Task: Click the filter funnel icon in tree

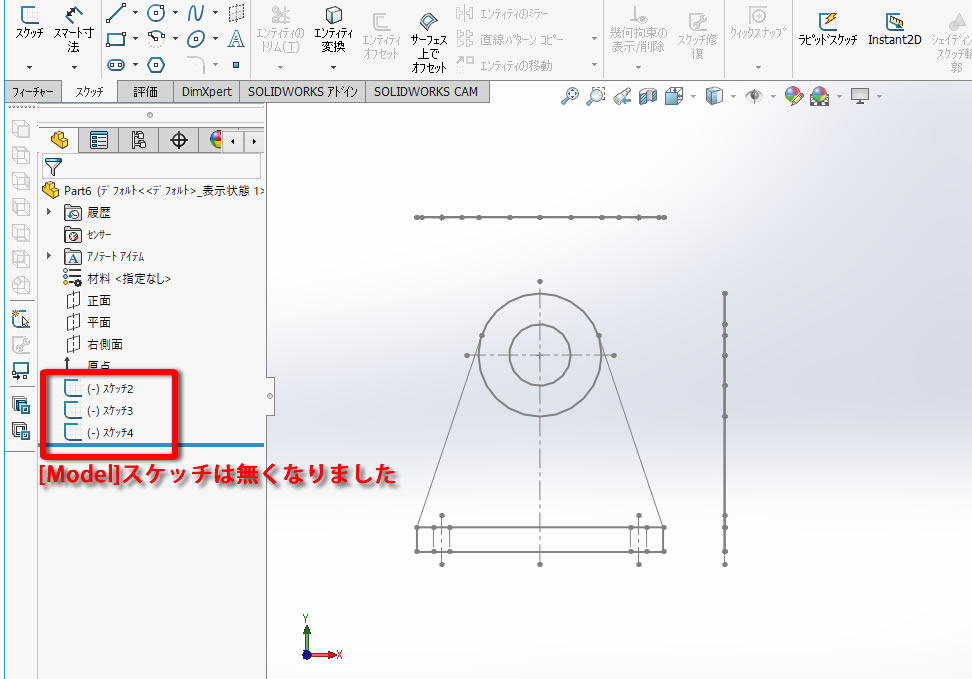Action: [x=53, y=167]
